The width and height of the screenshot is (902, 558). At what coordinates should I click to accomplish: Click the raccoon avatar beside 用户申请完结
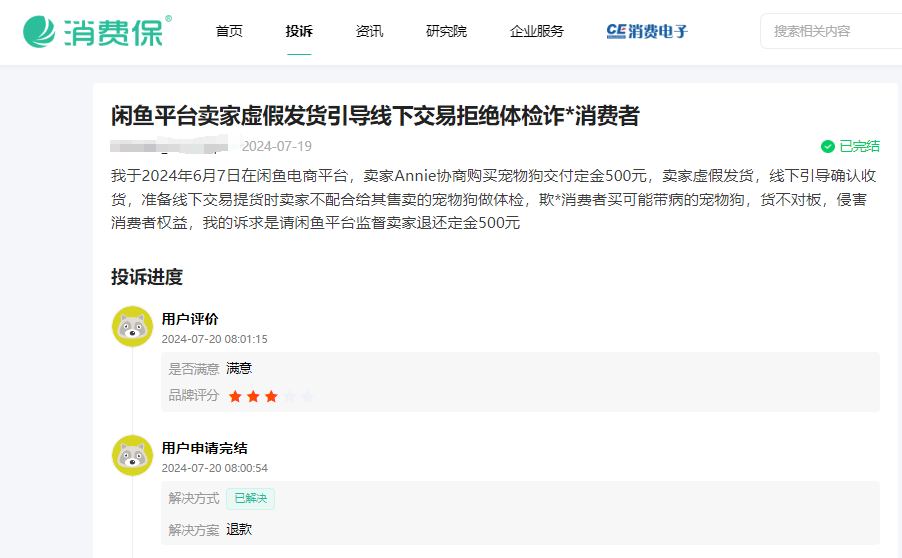[x=132, y=455]
